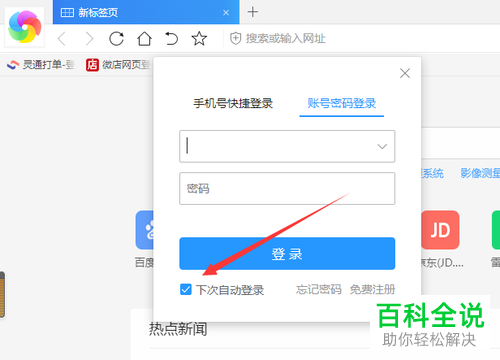Open the 免费注册 link
Screen dimensions: 500x360
[372, 289]
